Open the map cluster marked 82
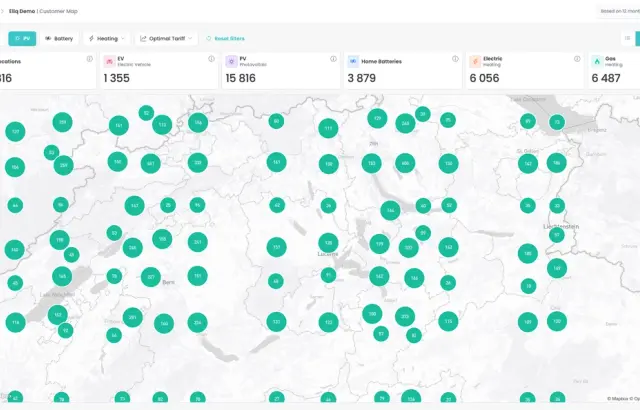Viewport: 640px width, 410px height. (414, 335)
